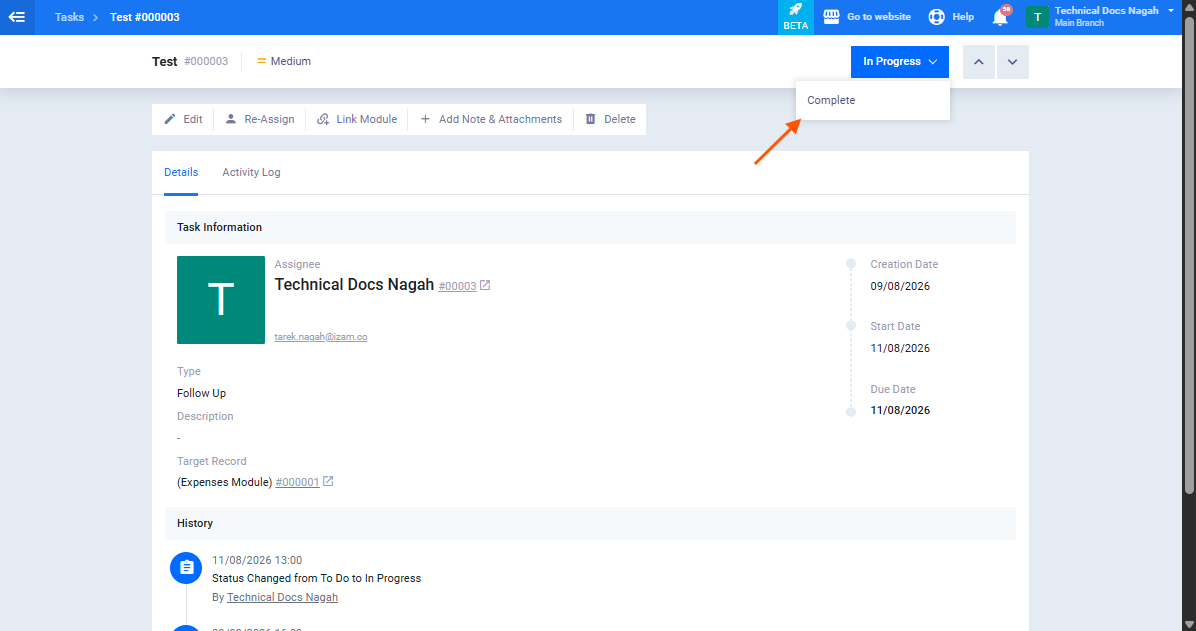Click the Re-Assign person icon

(230, 119)
